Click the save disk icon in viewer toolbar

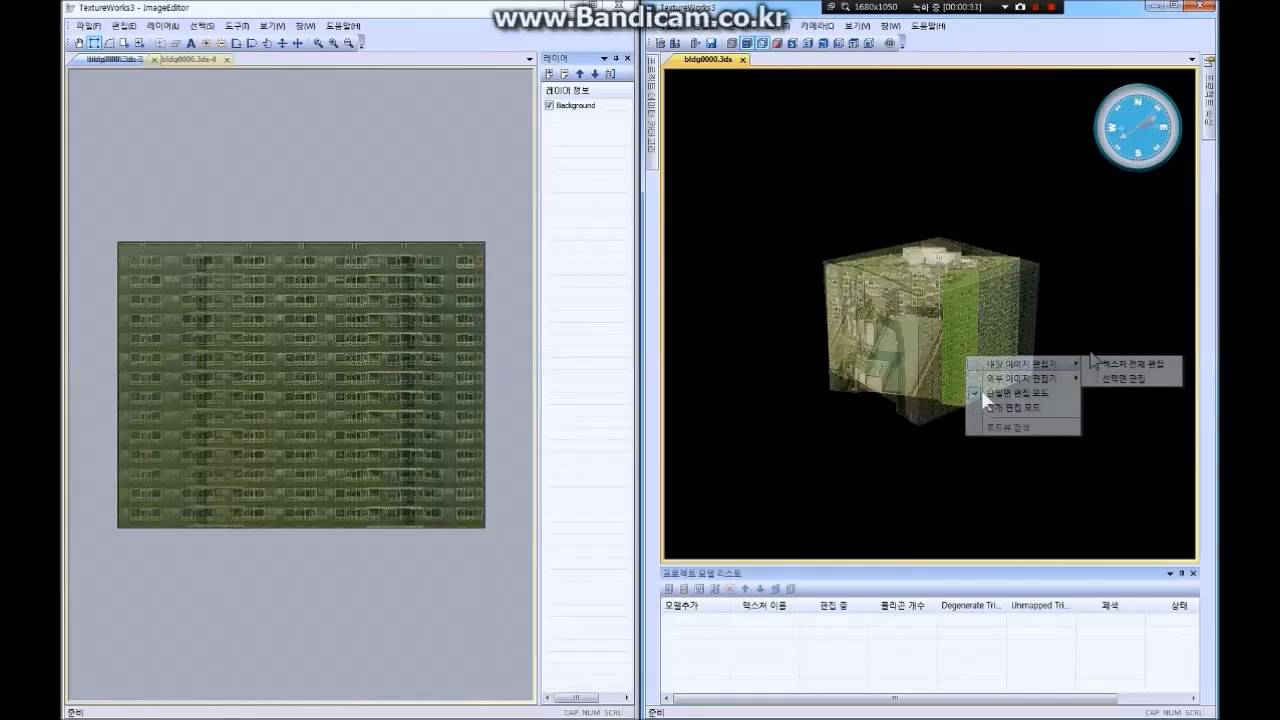(711, 43)
